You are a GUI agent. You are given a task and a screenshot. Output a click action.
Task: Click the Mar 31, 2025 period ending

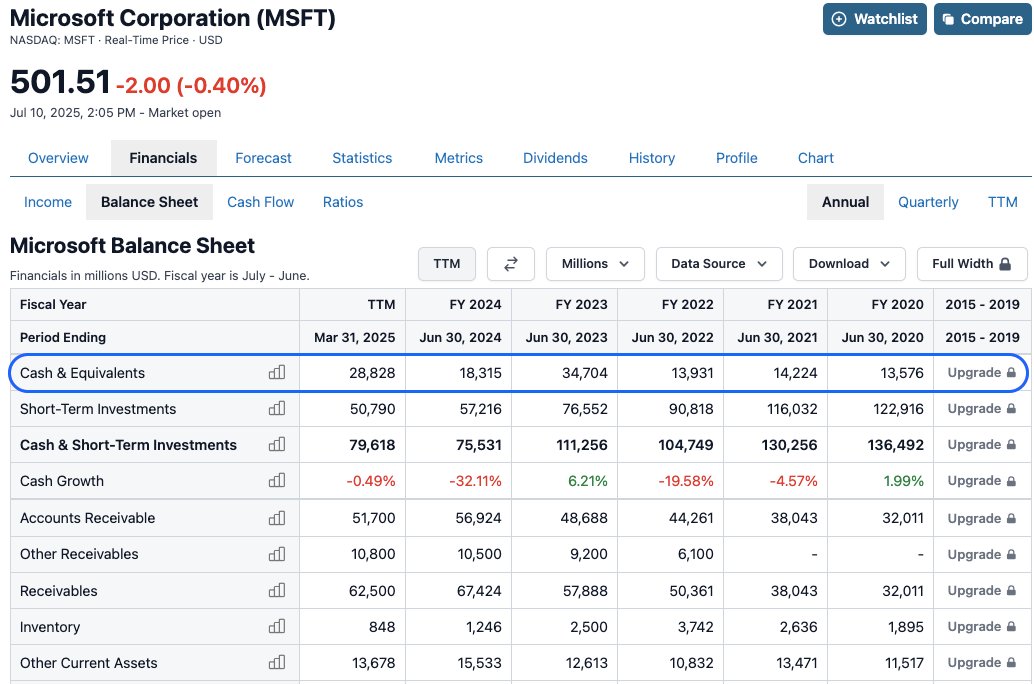(355, 337)
